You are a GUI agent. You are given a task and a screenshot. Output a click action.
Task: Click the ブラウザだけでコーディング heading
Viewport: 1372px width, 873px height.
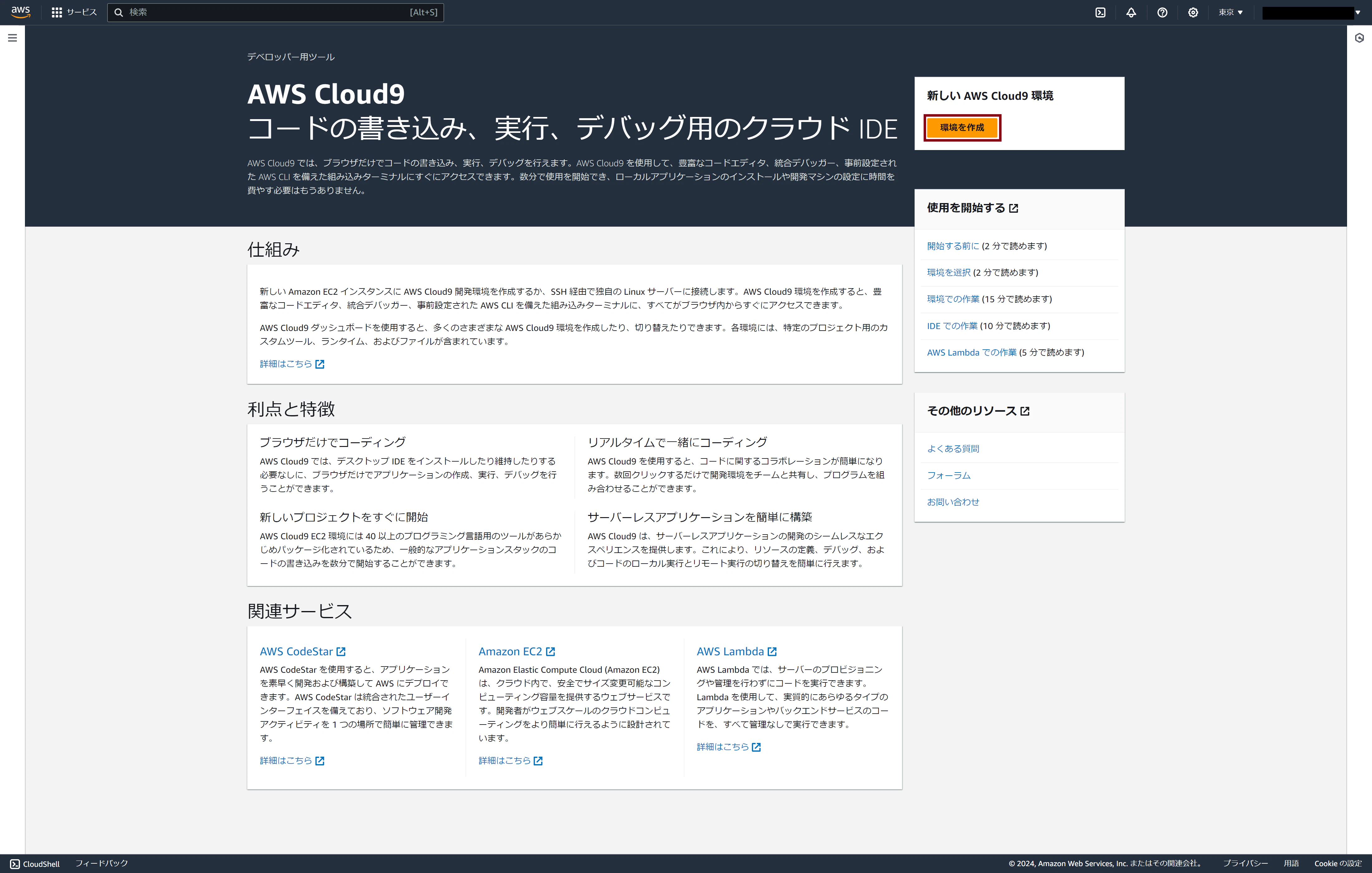[333, 442]
